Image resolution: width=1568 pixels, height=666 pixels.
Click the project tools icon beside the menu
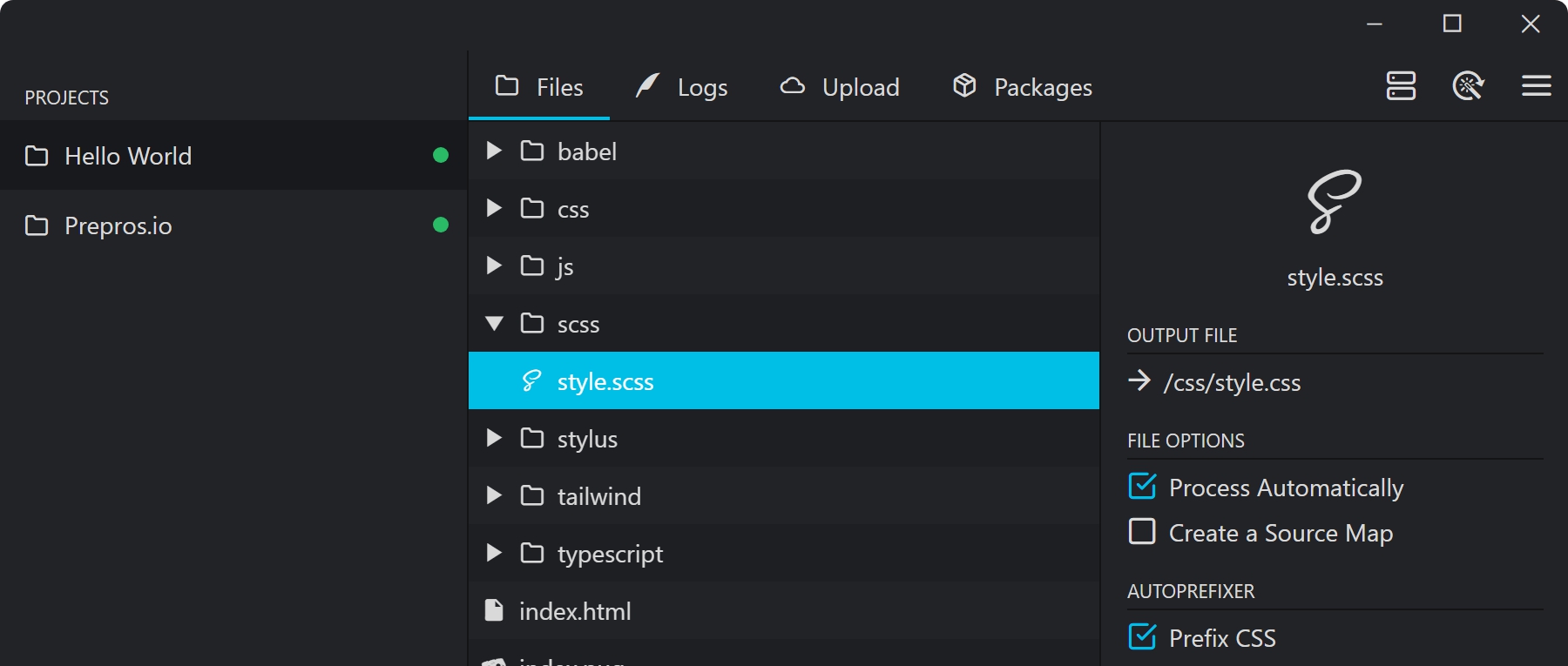(x=1469, y=86)
